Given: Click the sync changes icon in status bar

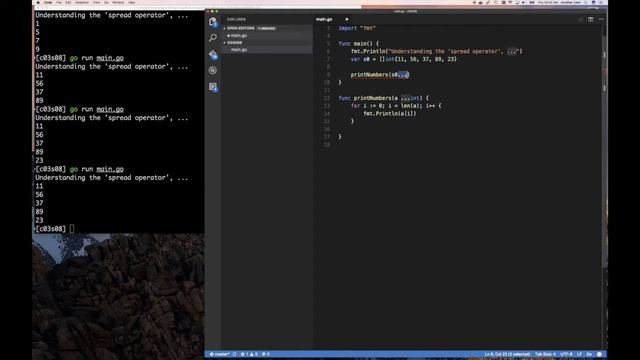Looking at the screenshot, I should click(x=235, y=354).
